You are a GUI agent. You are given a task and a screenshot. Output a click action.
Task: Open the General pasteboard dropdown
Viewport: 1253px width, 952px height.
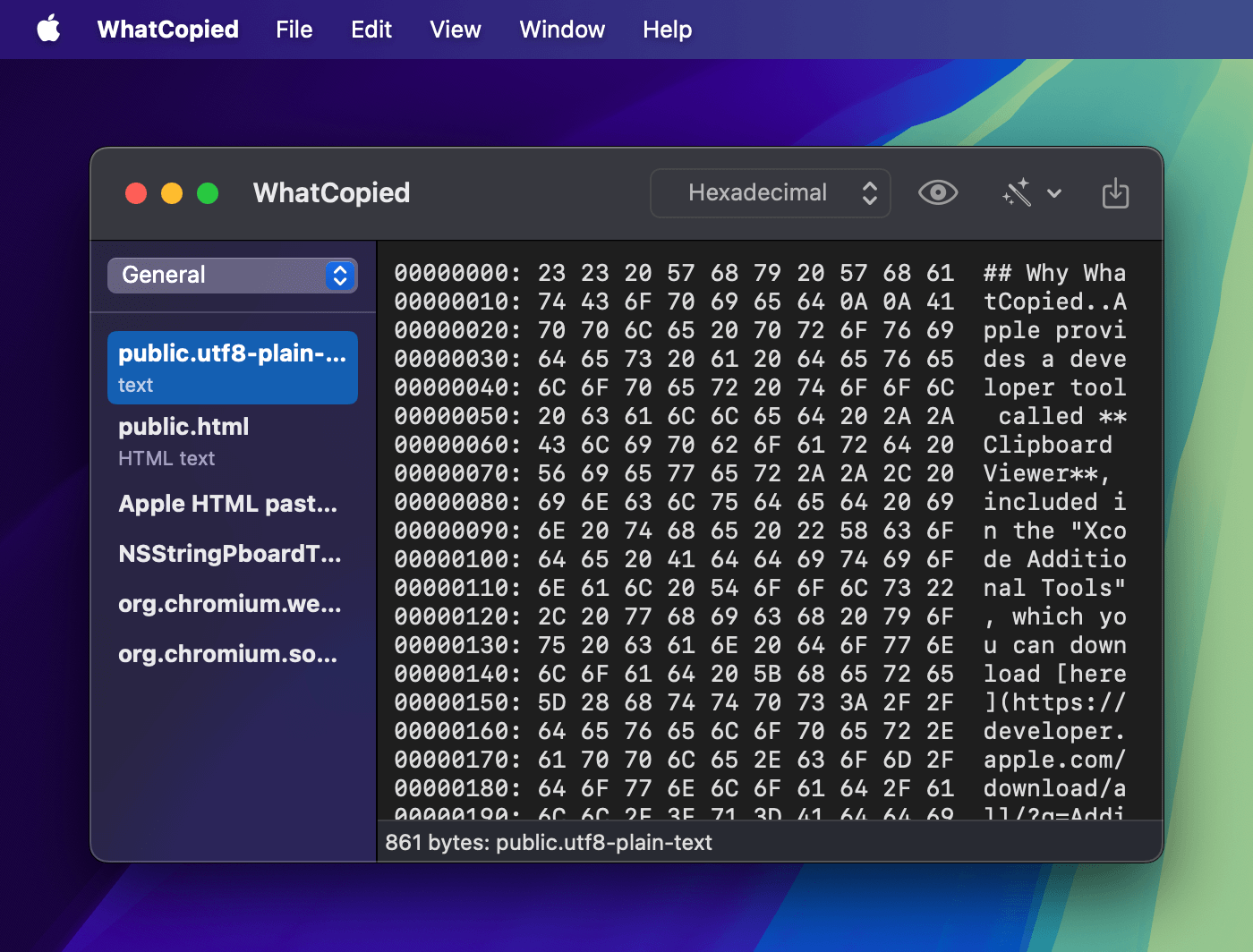233,276
